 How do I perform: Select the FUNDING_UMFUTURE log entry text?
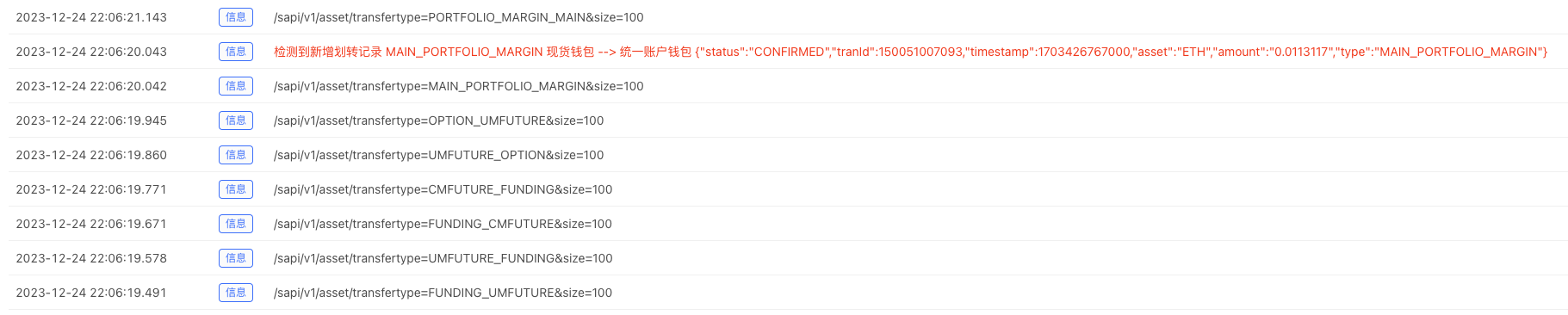[443, 293]
